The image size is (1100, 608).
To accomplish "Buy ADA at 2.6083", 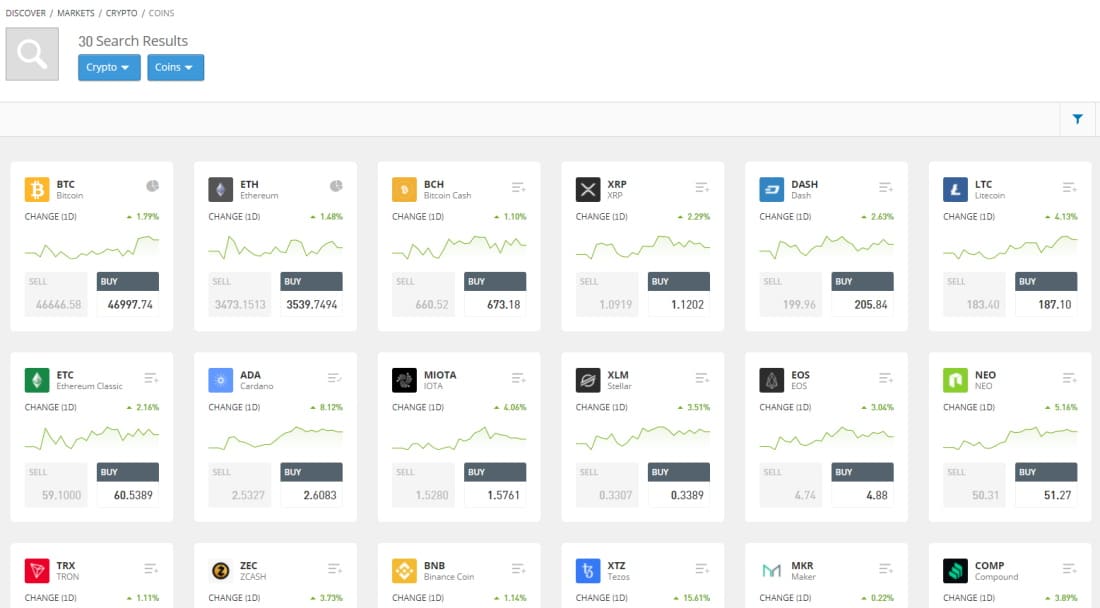I will 311,485.
